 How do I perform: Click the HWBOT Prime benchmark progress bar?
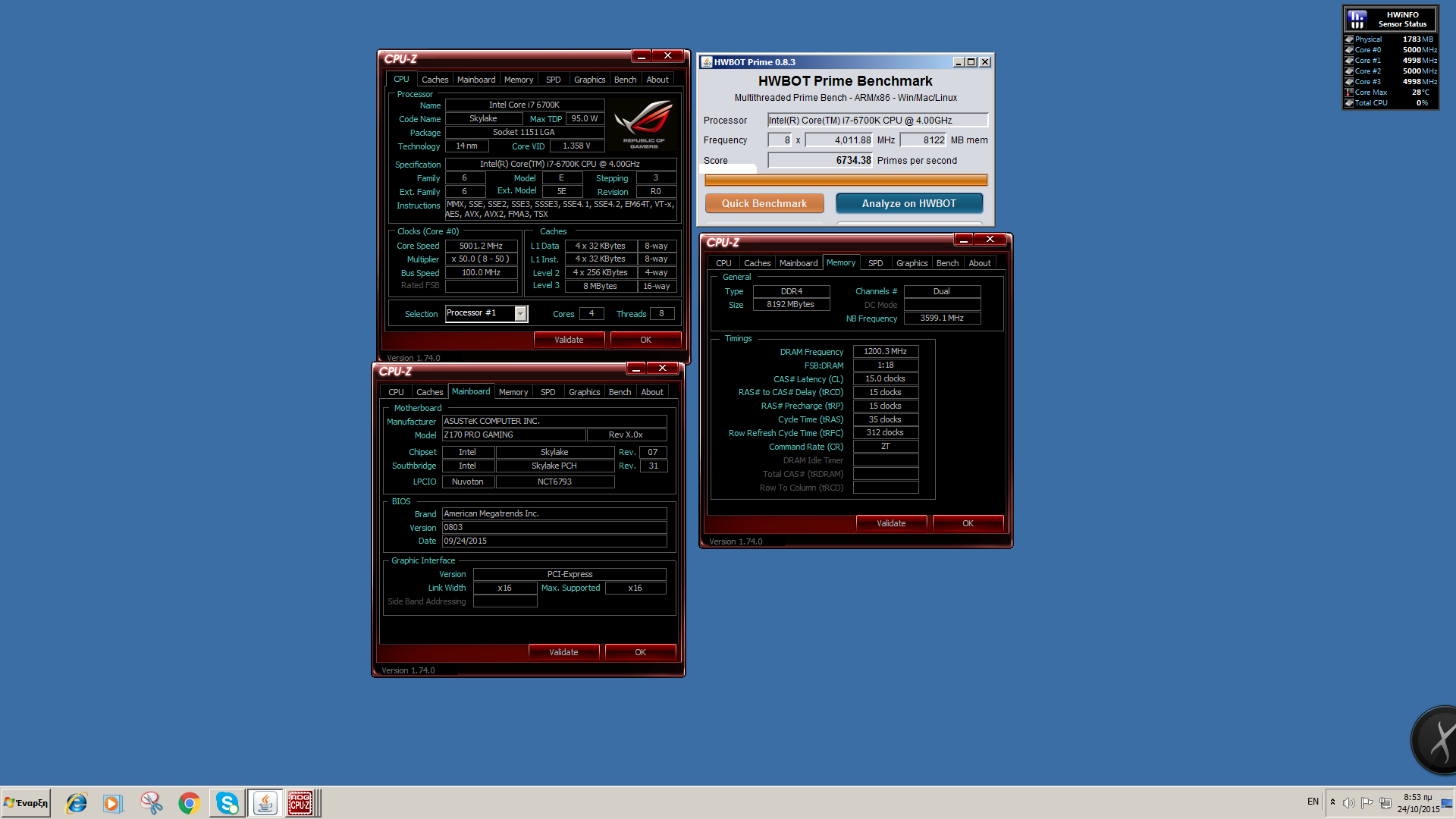(846, 180)
